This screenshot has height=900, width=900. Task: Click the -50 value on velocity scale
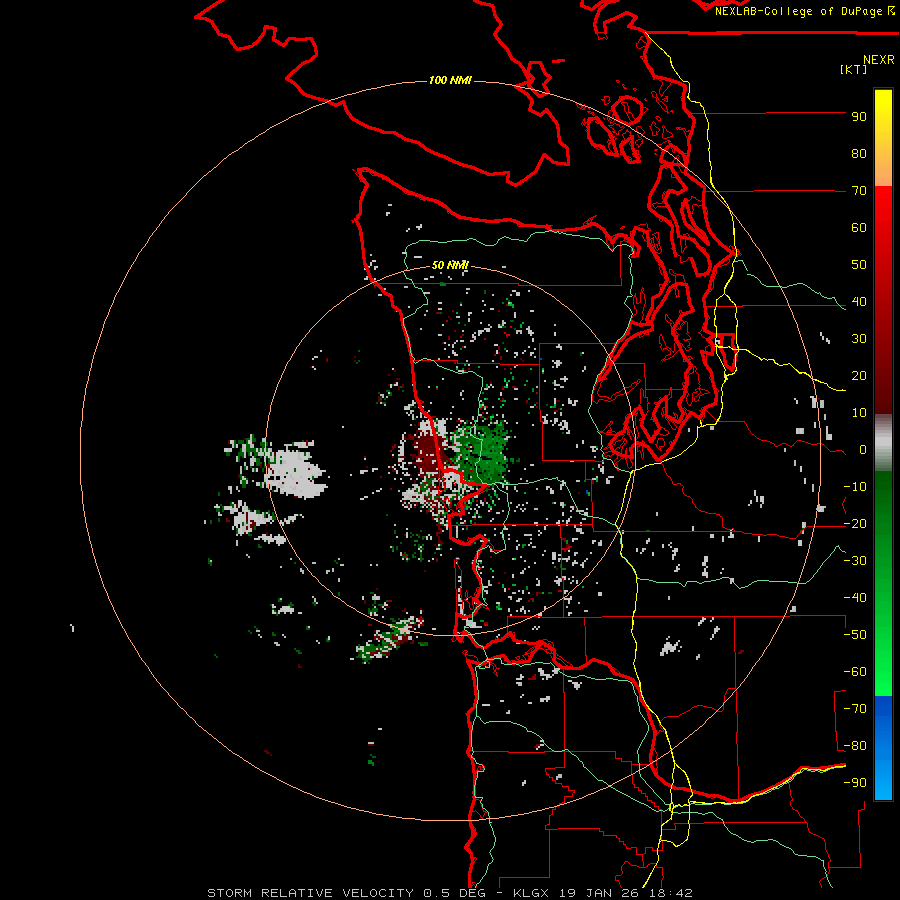tap(855, 635)
